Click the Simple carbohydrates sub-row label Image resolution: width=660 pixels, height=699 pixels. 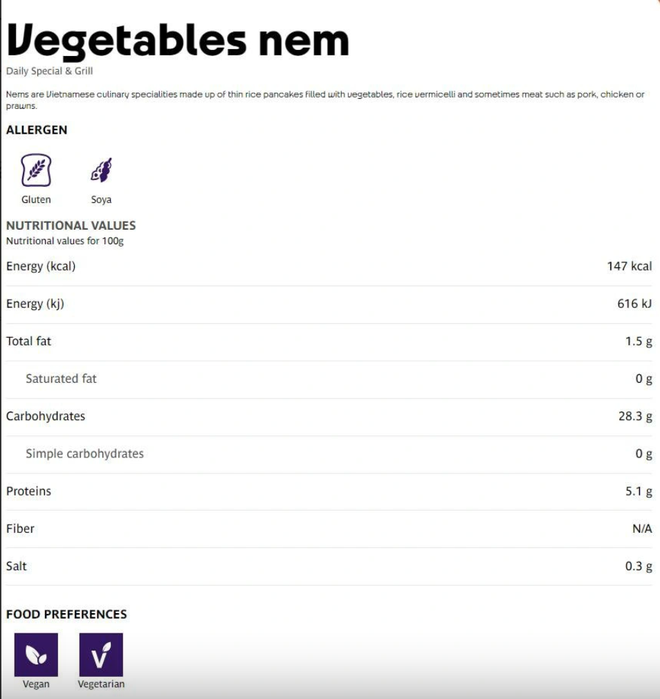85,454
